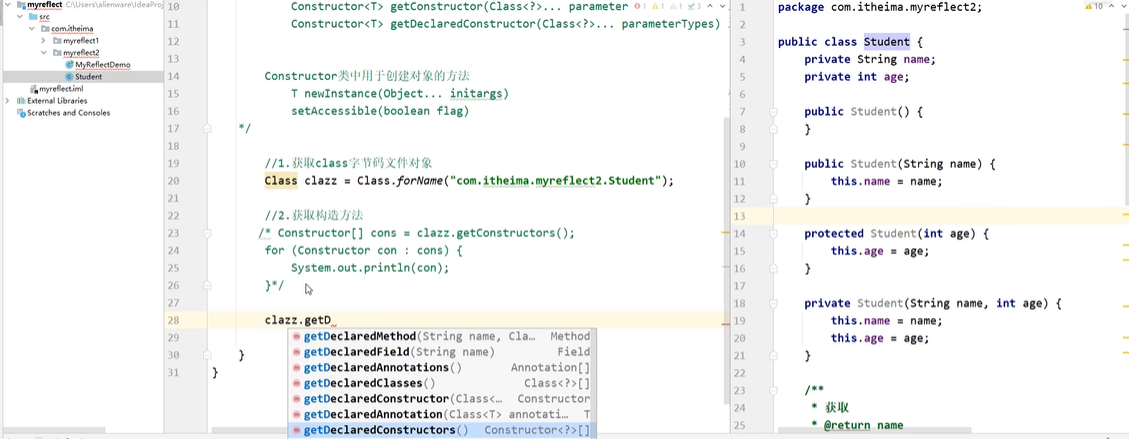Click the External Libraries icon
1129x439 pixels.
pos(21,101)
